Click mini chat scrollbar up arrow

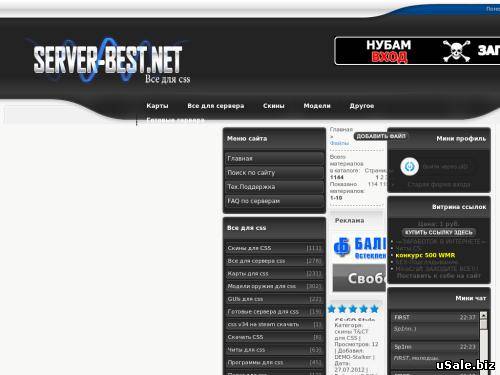pos(483,315)
